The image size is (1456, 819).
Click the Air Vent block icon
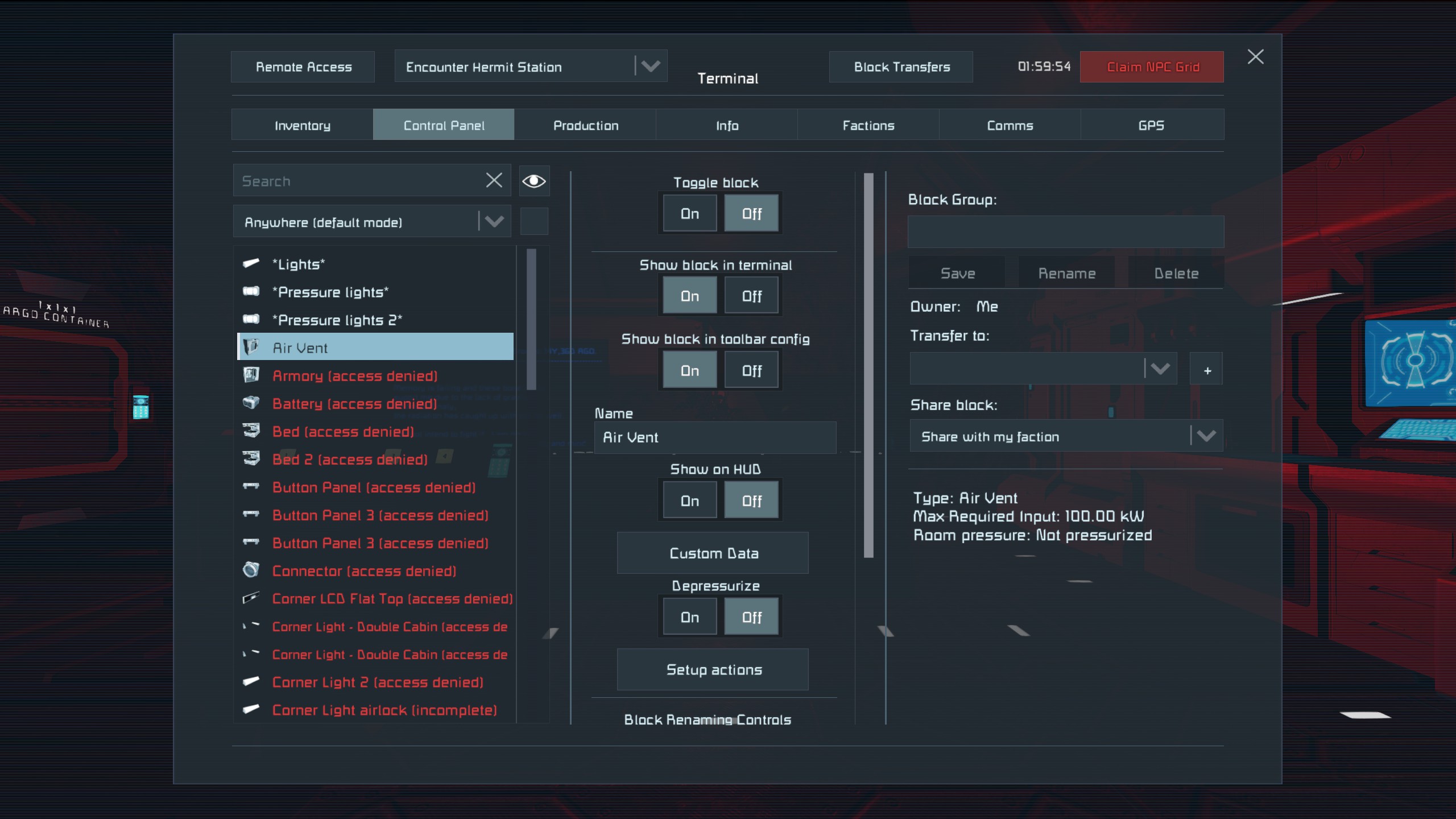[x=251, y=348]
